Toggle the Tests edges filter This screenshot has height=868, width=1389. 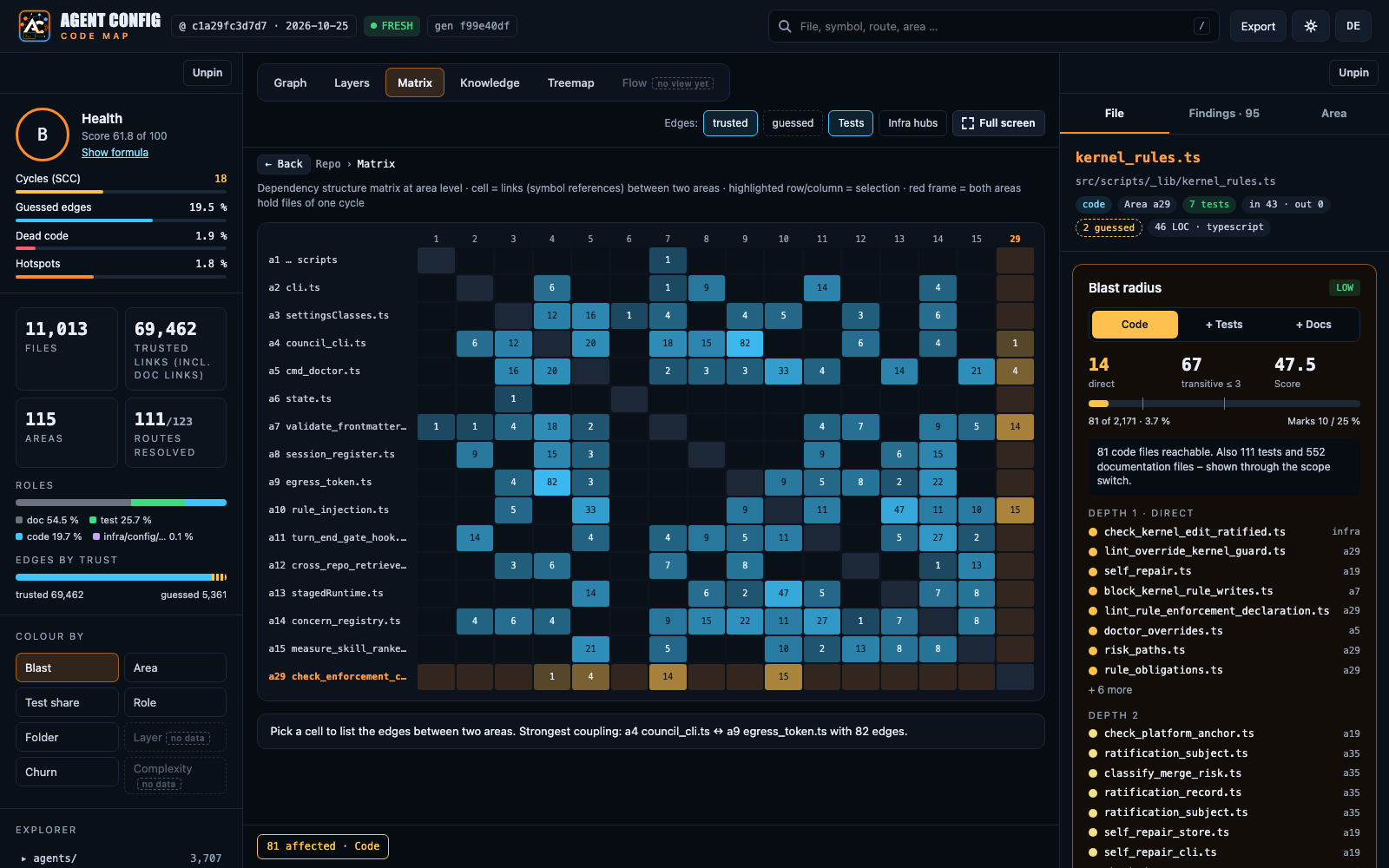pos(851,123)
